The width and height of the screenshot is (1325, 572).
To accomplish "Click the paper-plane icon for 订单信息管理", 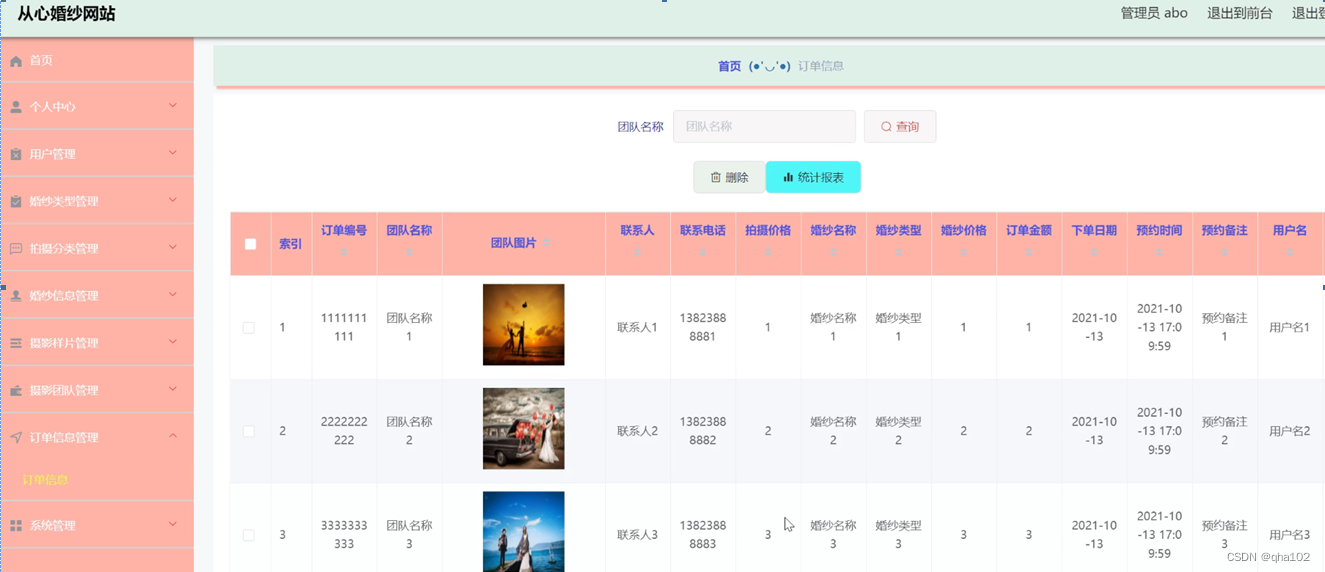I will click(16, 438).
